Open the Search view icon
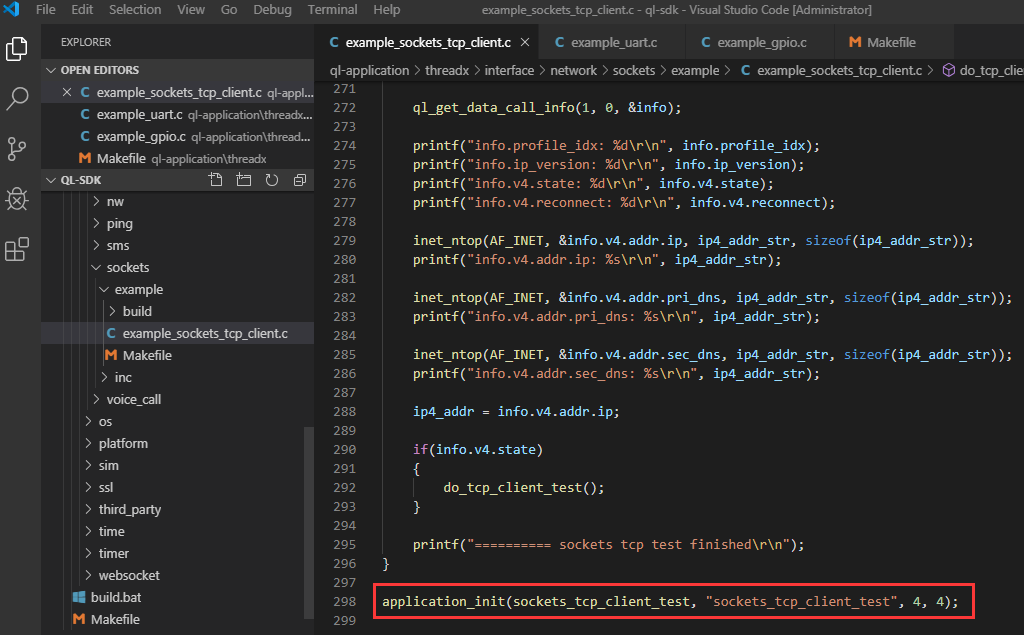 point(17,99)
